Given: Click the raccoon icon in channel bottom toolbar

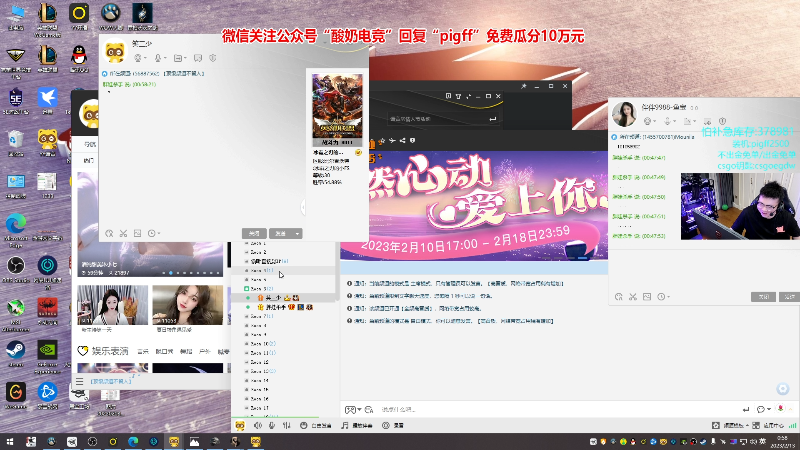Looking at the screenshot, I should tap(240, 425).
